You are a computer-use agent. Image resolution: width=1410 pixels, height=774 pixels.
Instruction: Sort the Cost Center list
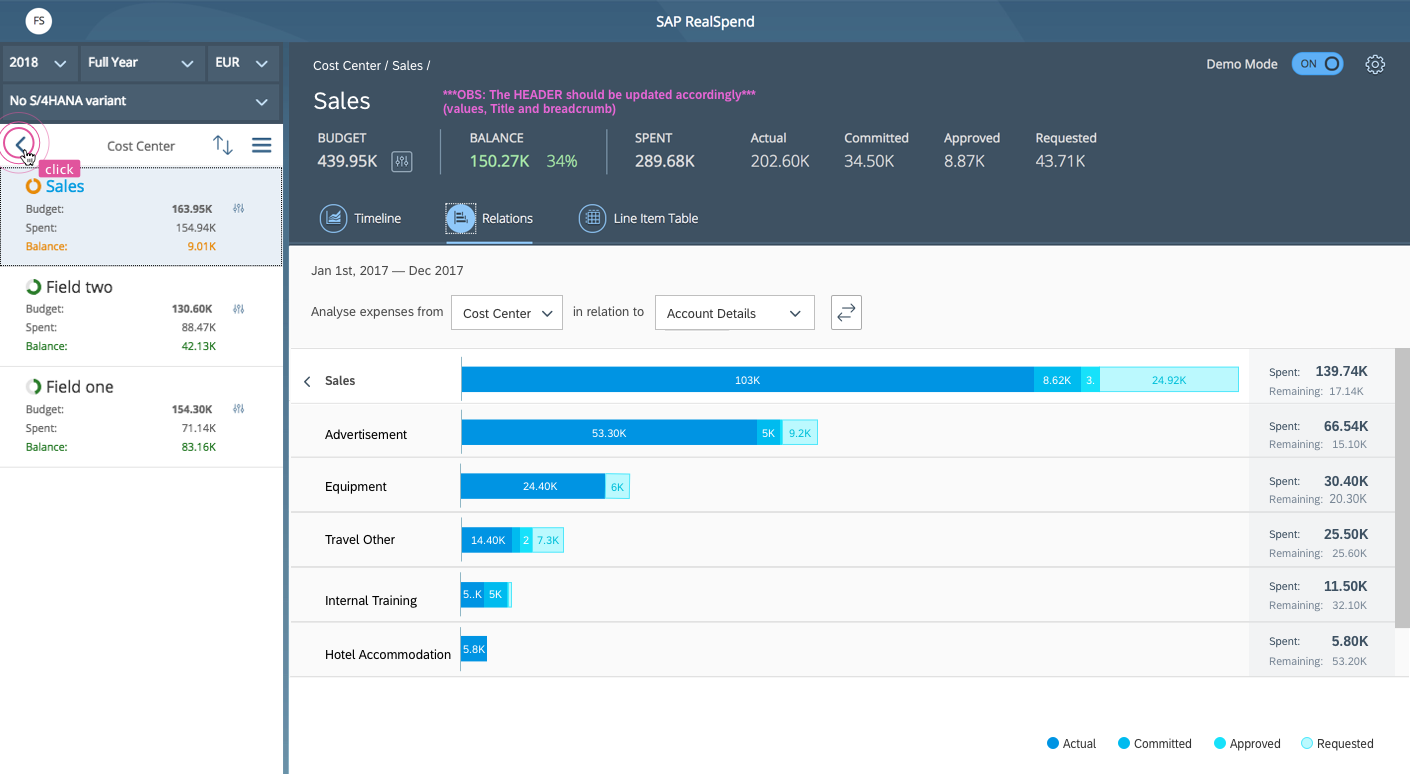[x=223, y=145]
